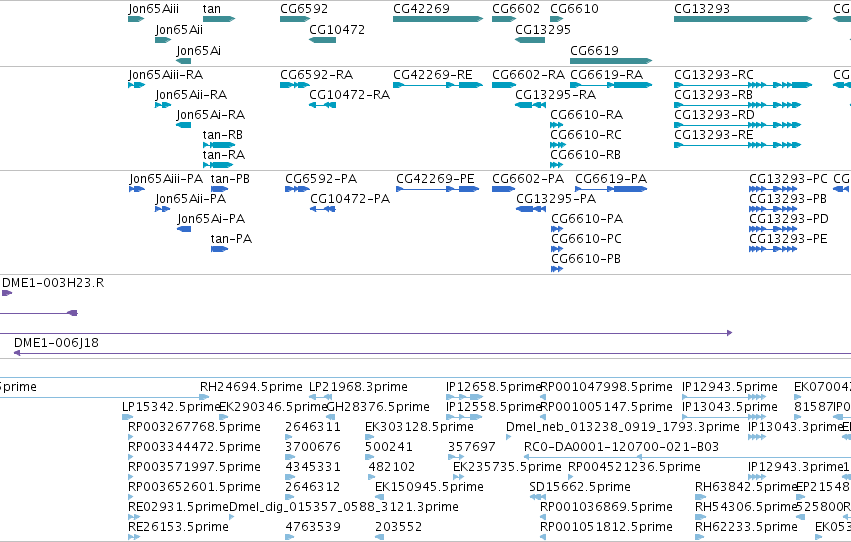Select BAC clone DME1-003H23.R
This screenshot has height=542, width=851.
click(7, 294)
